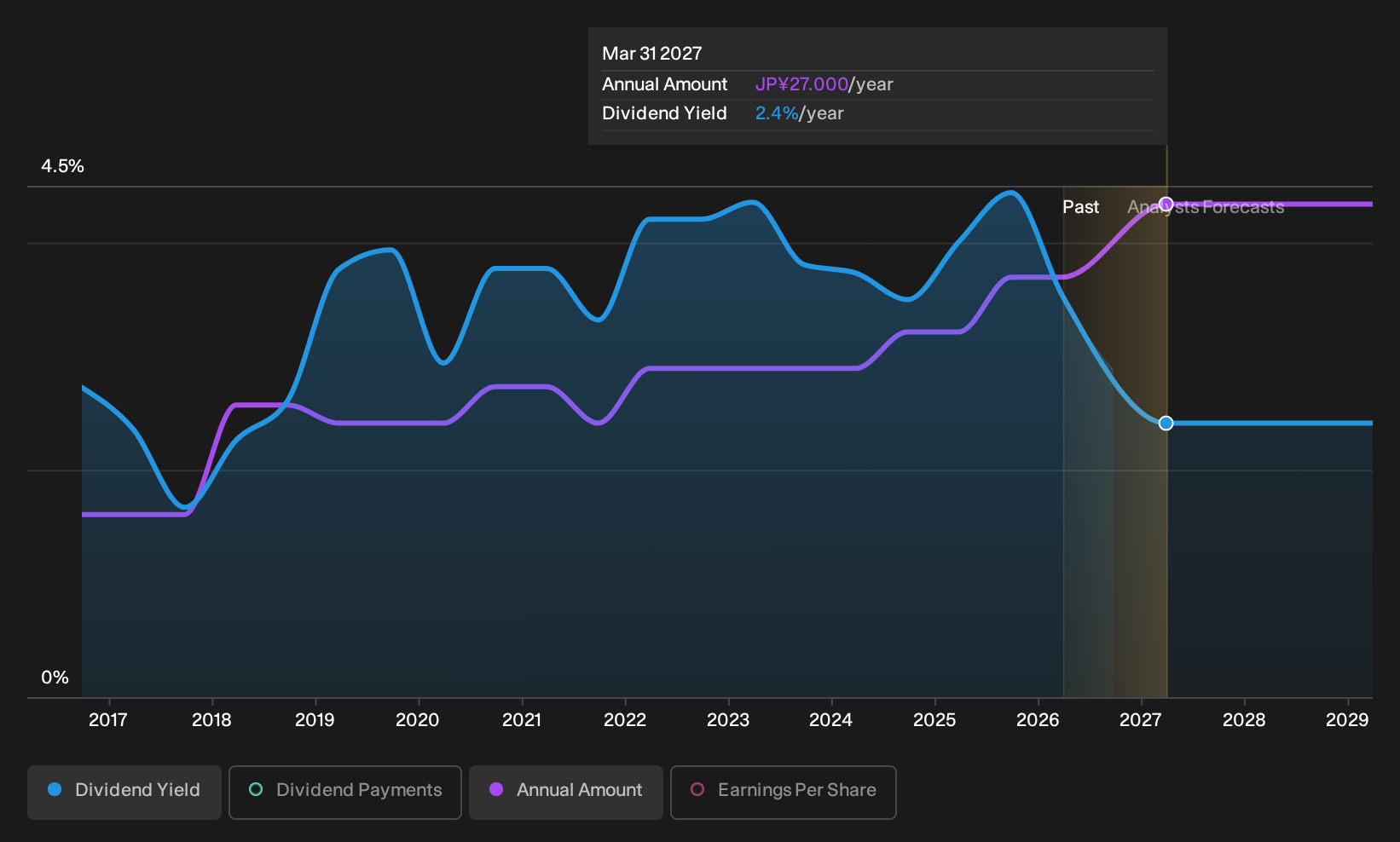The width and height of the screenshot is (1400, 842).
Task: Click the Past region label
Action: tap(1080, 207)
